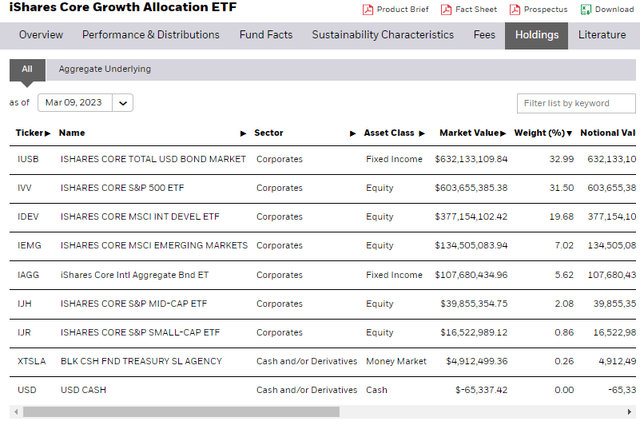Select the IJH ticker cell
640x421 pixels.
[24, 304]
